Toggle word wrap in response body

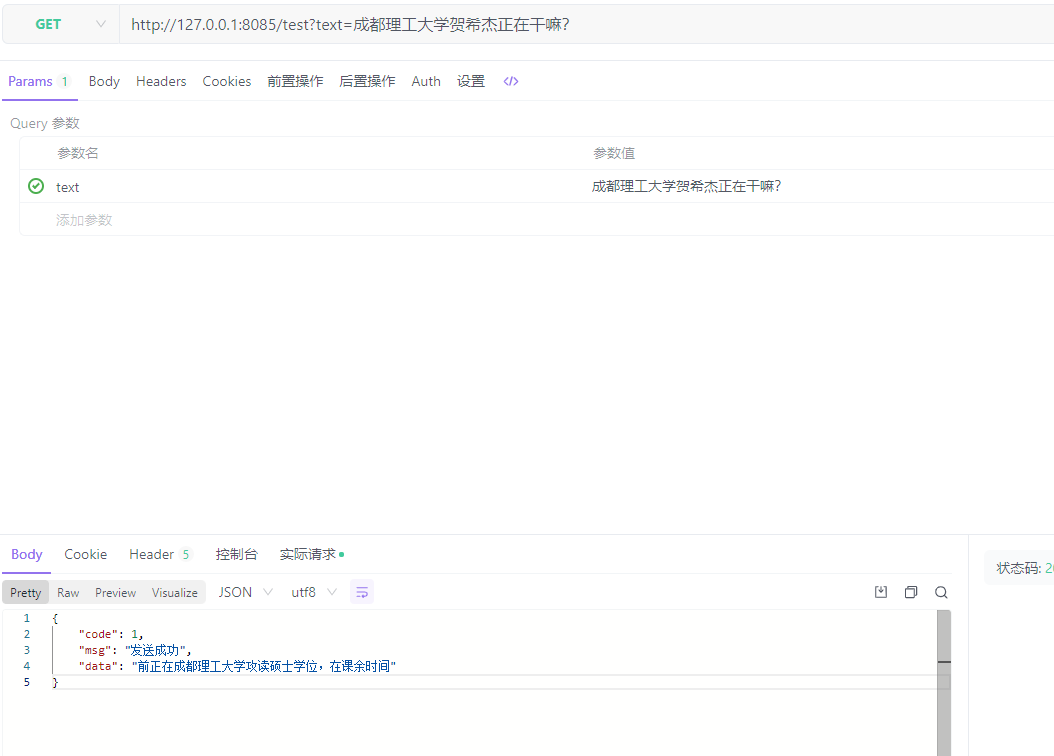click(362, 592)
